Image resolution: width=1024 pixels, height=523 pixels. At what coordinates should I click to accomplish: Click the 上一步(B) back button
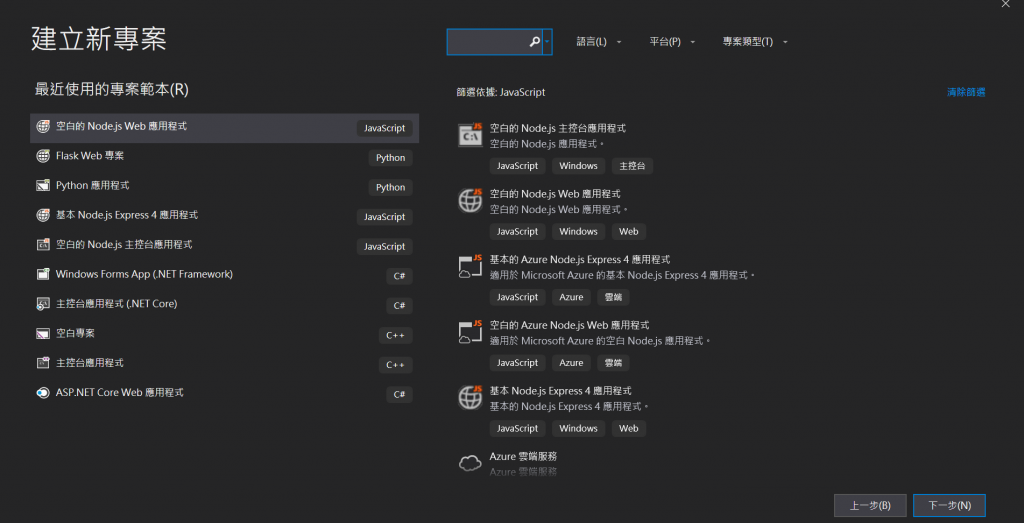tap(870, 505)
